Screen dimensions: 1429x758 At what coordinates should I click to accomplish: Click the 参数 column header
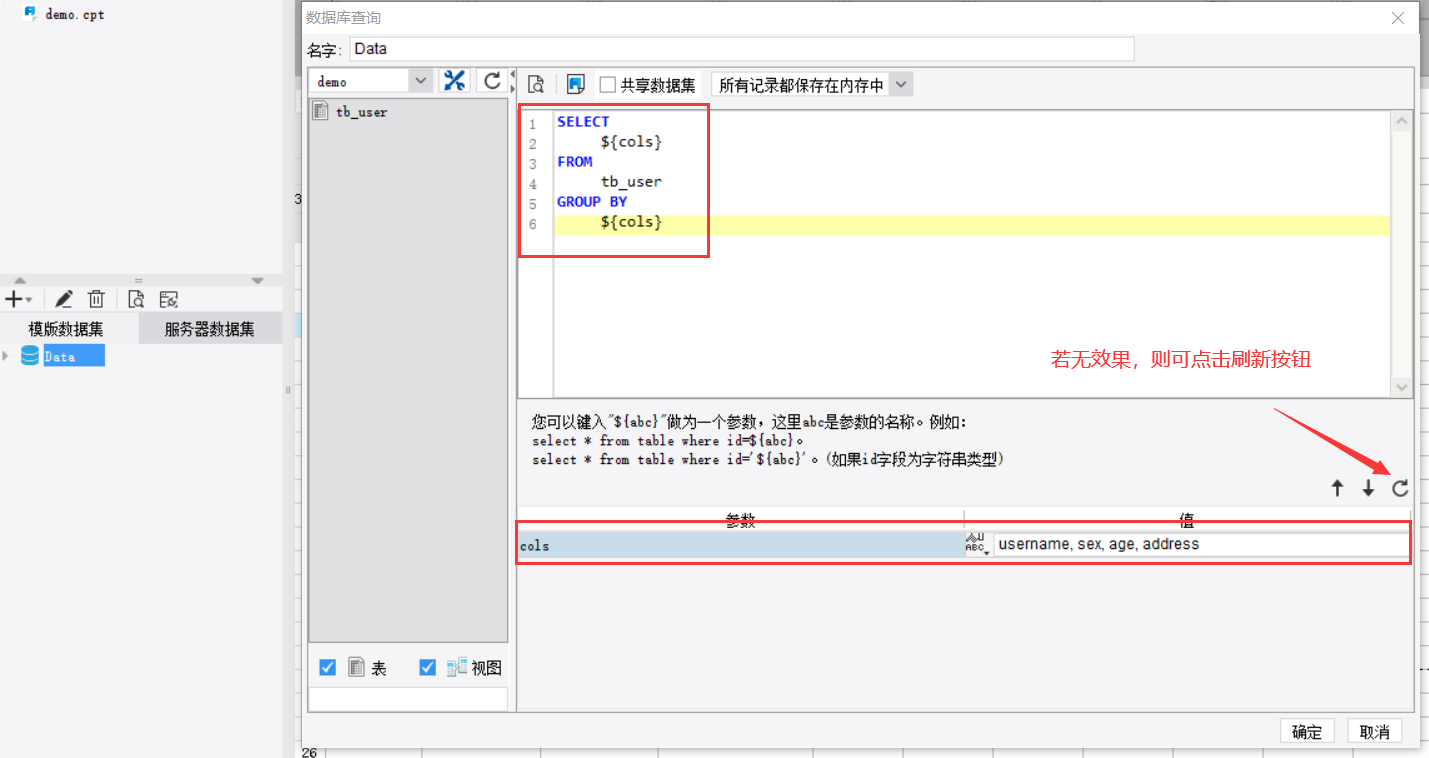(741, 519)
